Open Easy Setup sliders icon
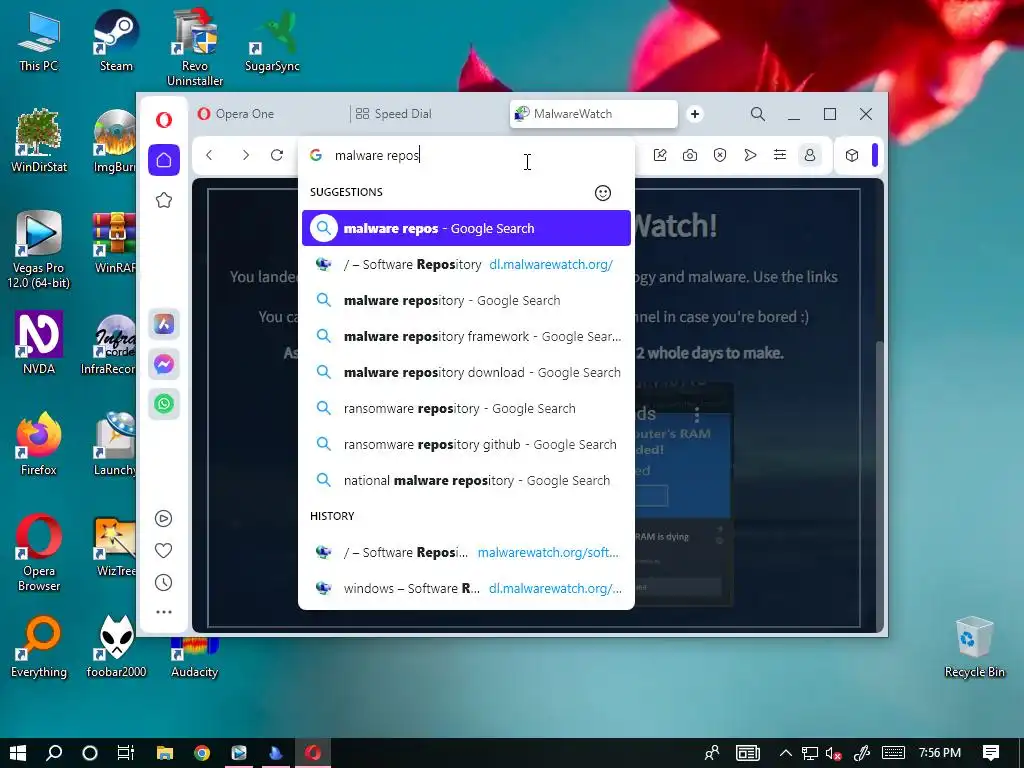Viewport: 1024px width, 768px height. tap(780, 155)
